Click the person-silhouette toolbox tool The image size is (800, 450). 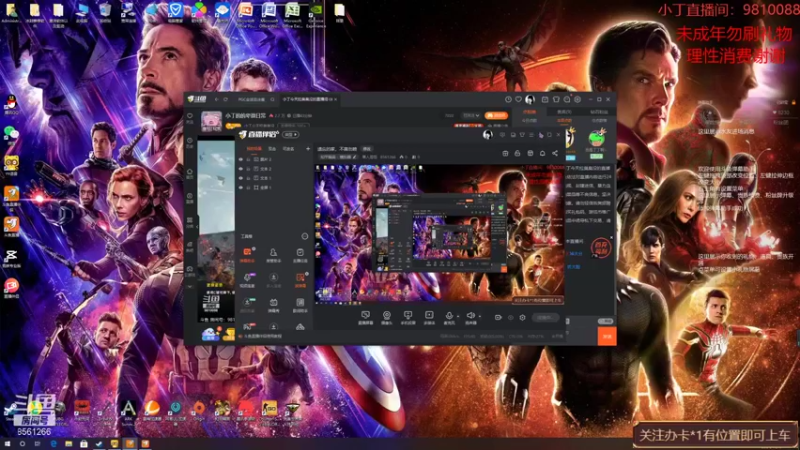tap(273, 254)
